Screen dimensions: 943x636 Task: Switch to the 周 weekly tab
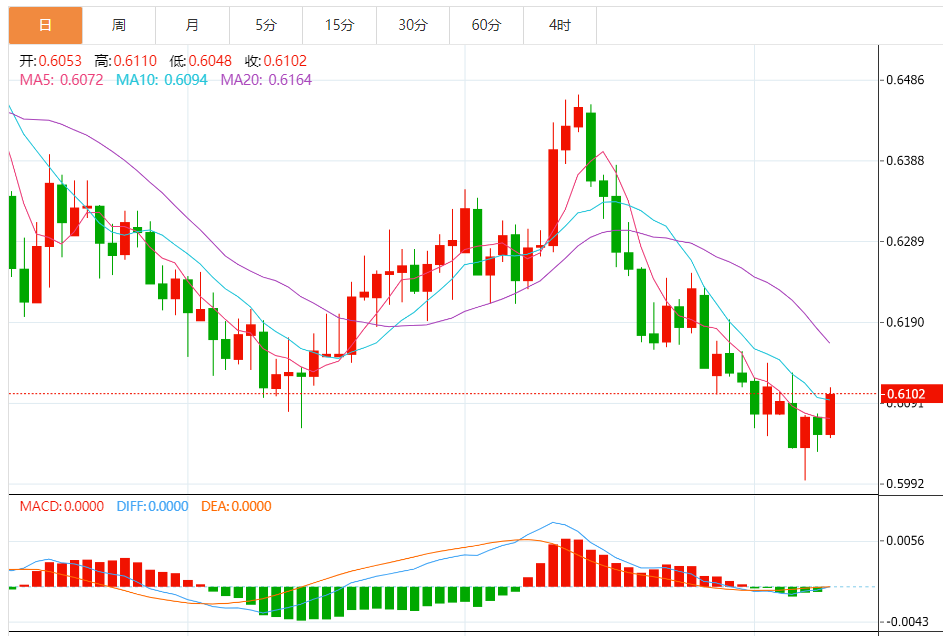(x=118, y=25)
